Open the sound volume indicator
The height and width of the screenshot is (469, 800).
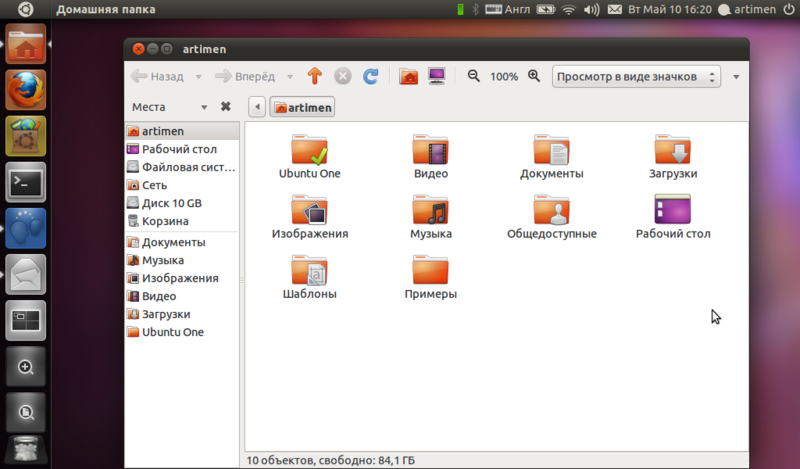591,9
